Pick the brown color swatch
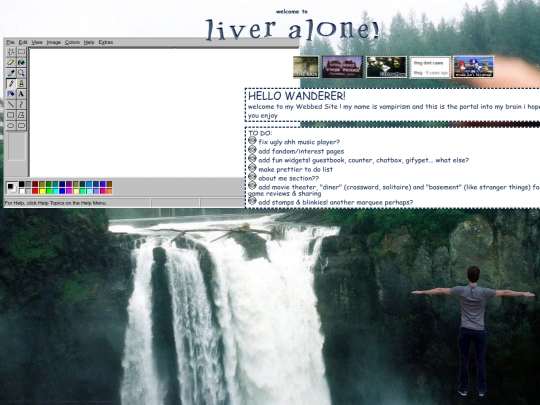 pyautogui.click(x=110, y=184)
